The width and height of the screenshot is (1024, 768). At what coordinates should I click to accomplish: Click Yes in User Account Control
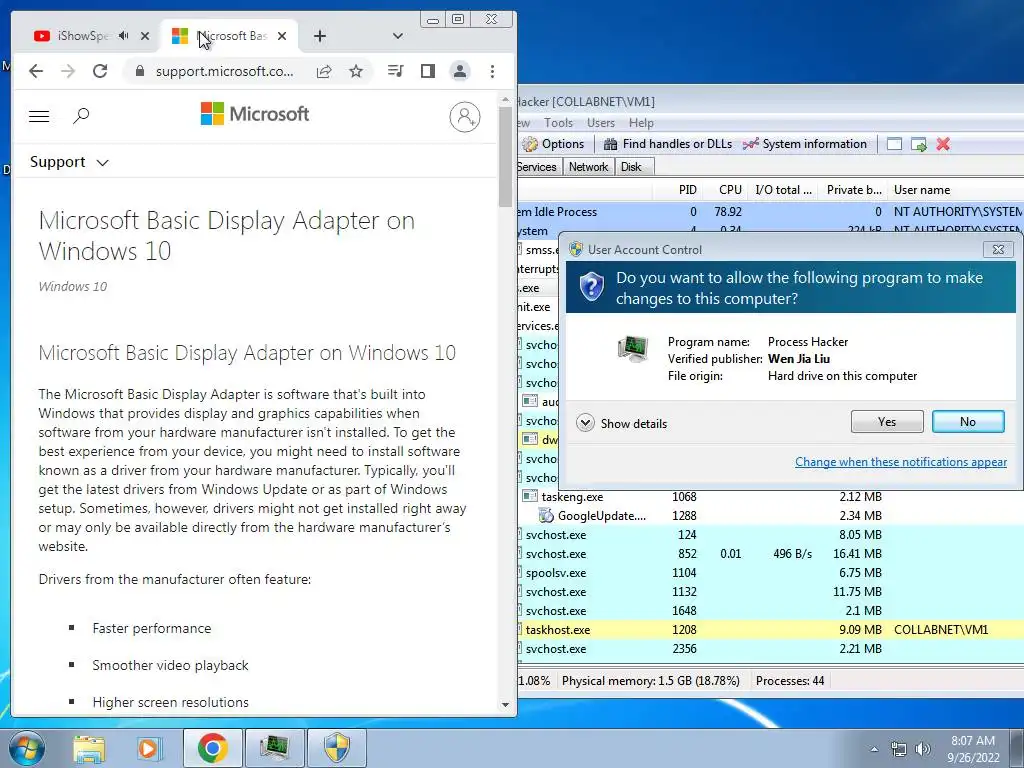[x=887, y=422]
